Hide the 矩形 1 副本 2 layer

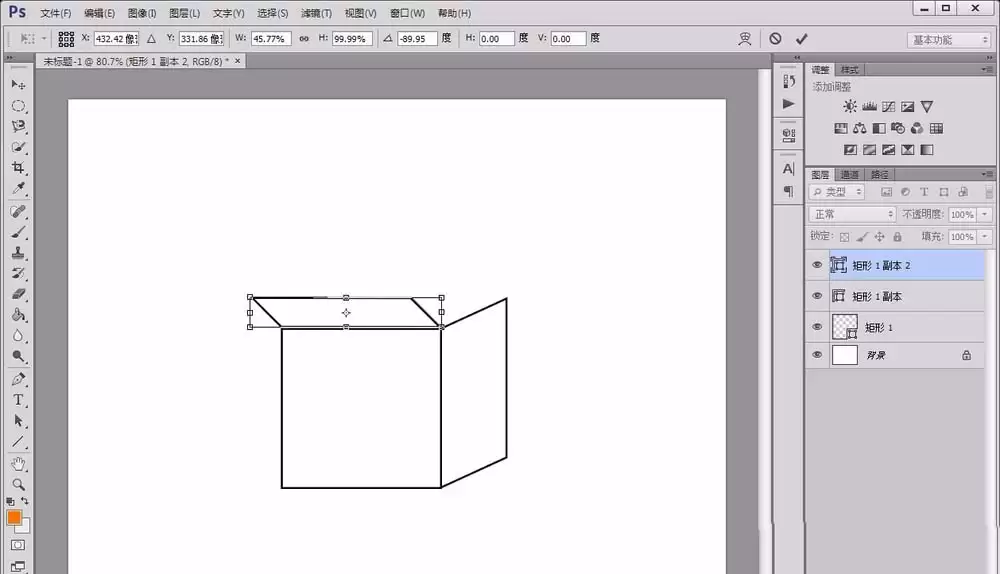817,265
